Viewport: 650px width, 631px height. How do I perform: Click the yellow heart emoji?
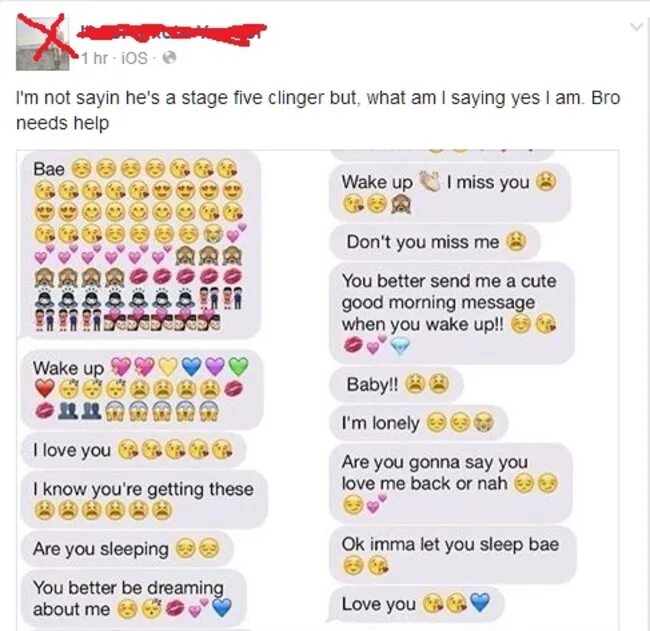[x=168, y=366]
